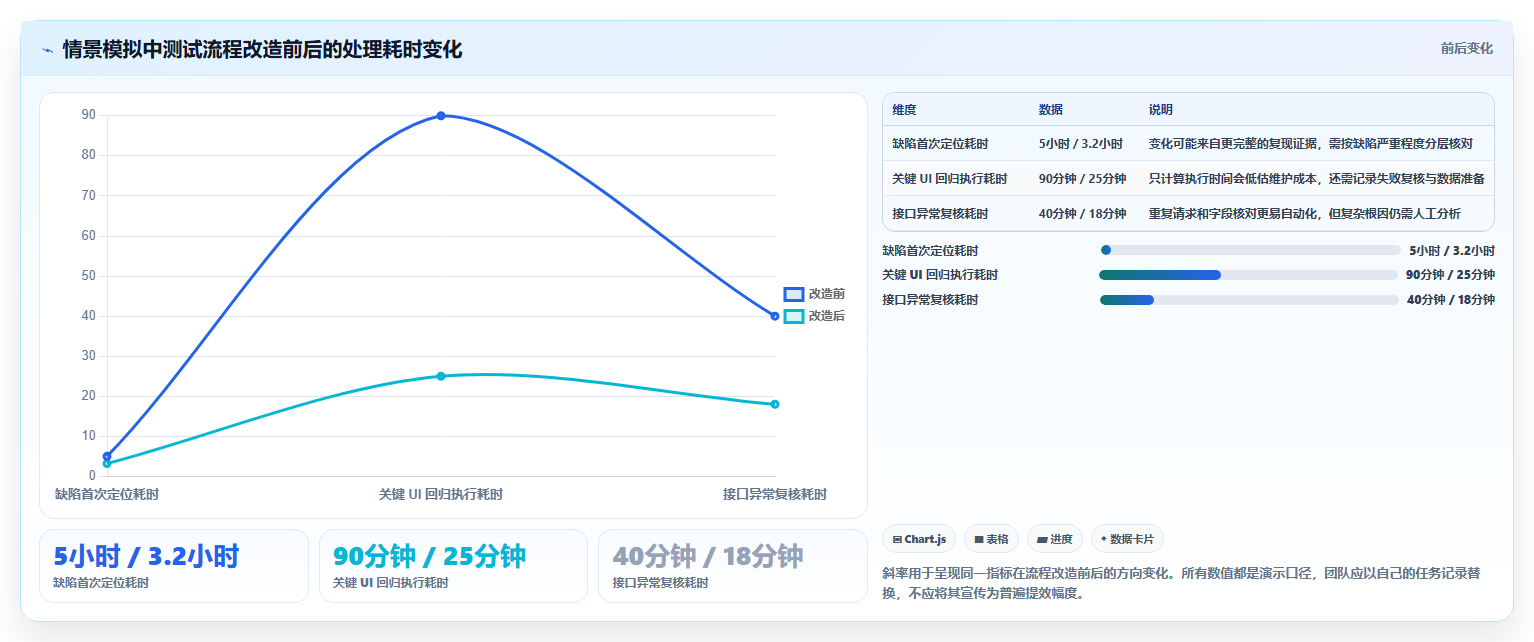Click x-axis label 接口异常复核耗时
This screenshot has width=1534, height=642.
click(x=775, y=494)
